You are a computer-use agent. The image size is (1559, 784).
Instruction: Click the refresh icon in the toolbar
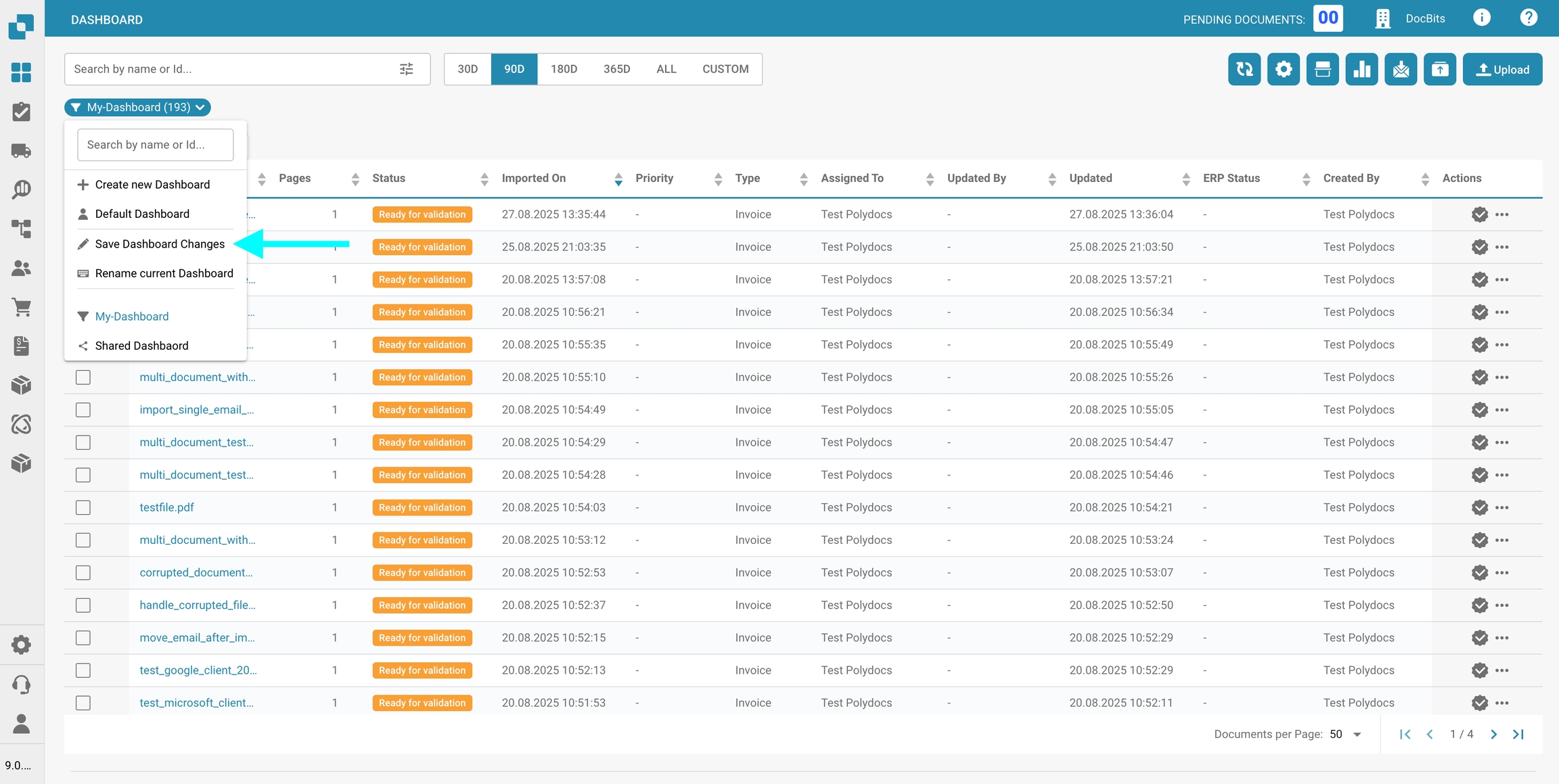point(1244,69)
